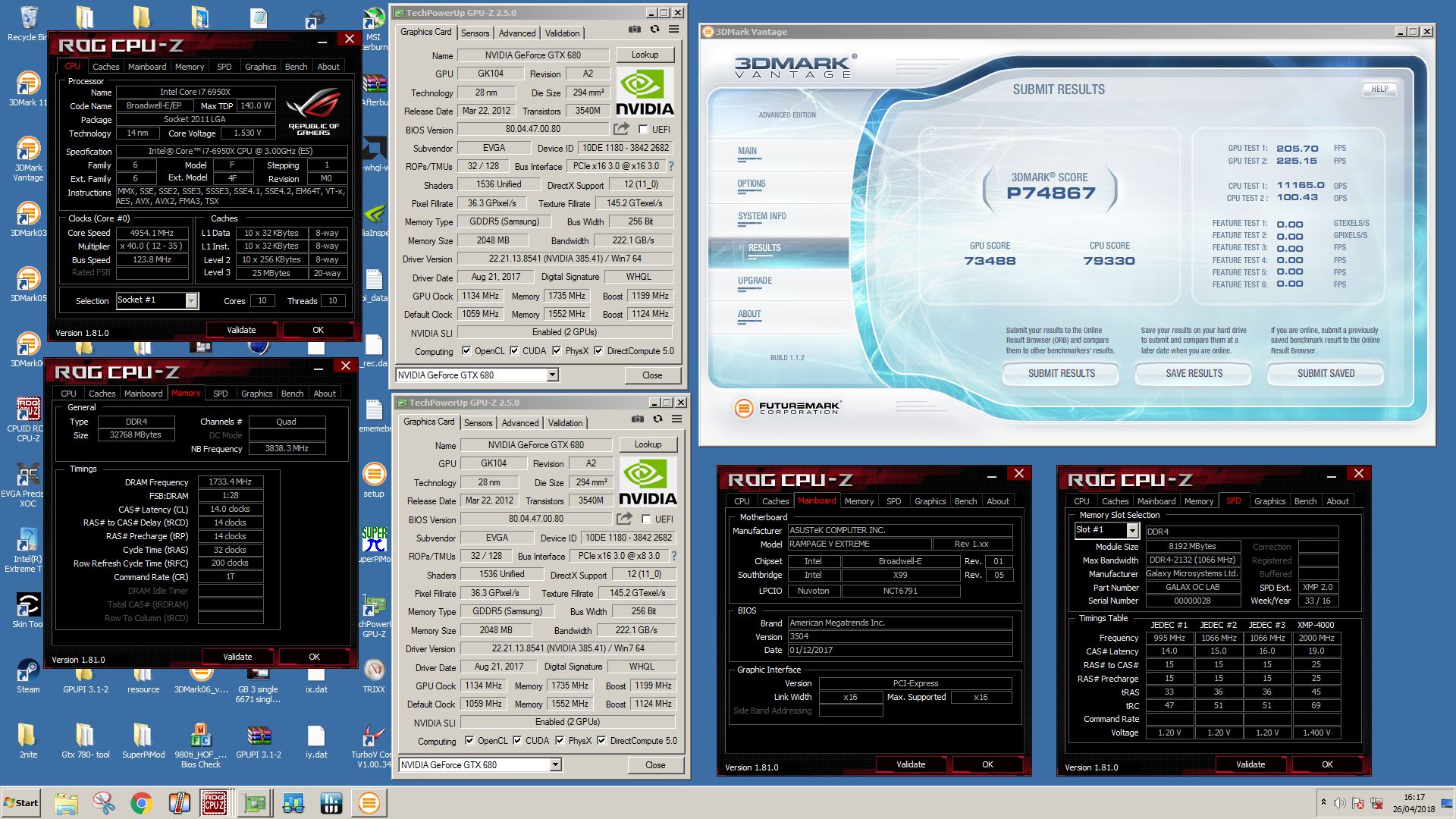The height and width of the screenshot is (819, 1456).
Task: Open Google Chrome from the taskbar
Action: coord(141,803)
